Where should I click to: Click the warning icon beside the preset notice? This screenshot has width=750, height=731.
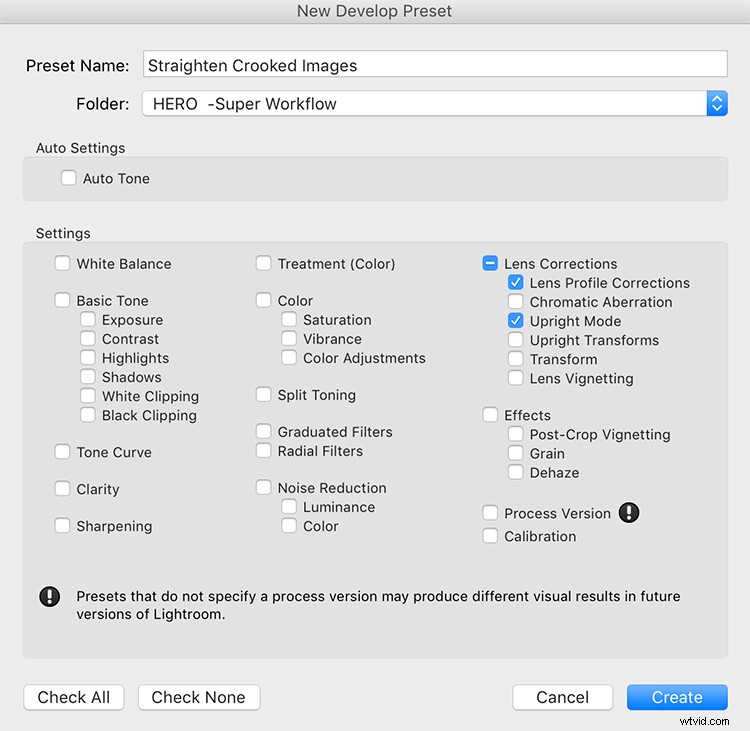click(49, 597)
